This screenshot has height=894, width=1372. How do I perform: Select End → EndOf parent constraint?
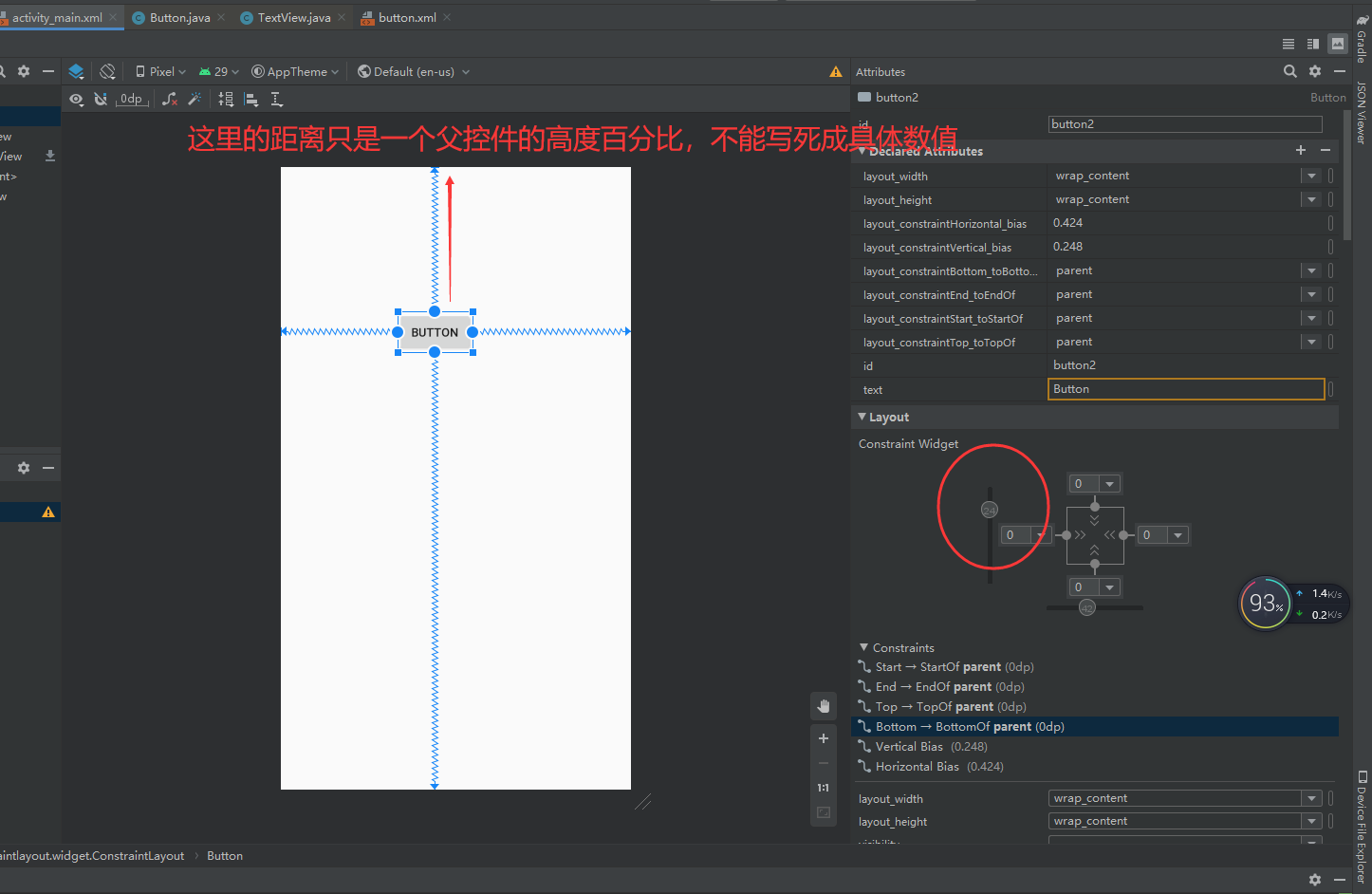pyautogui.click(x=1096, y=687)
